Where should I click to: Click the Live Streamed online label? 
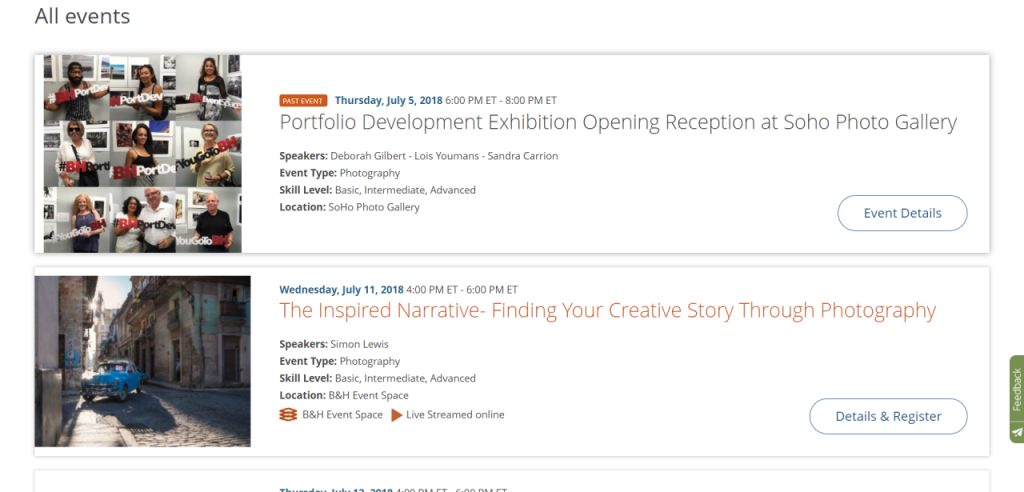click(x=455, y=415)
